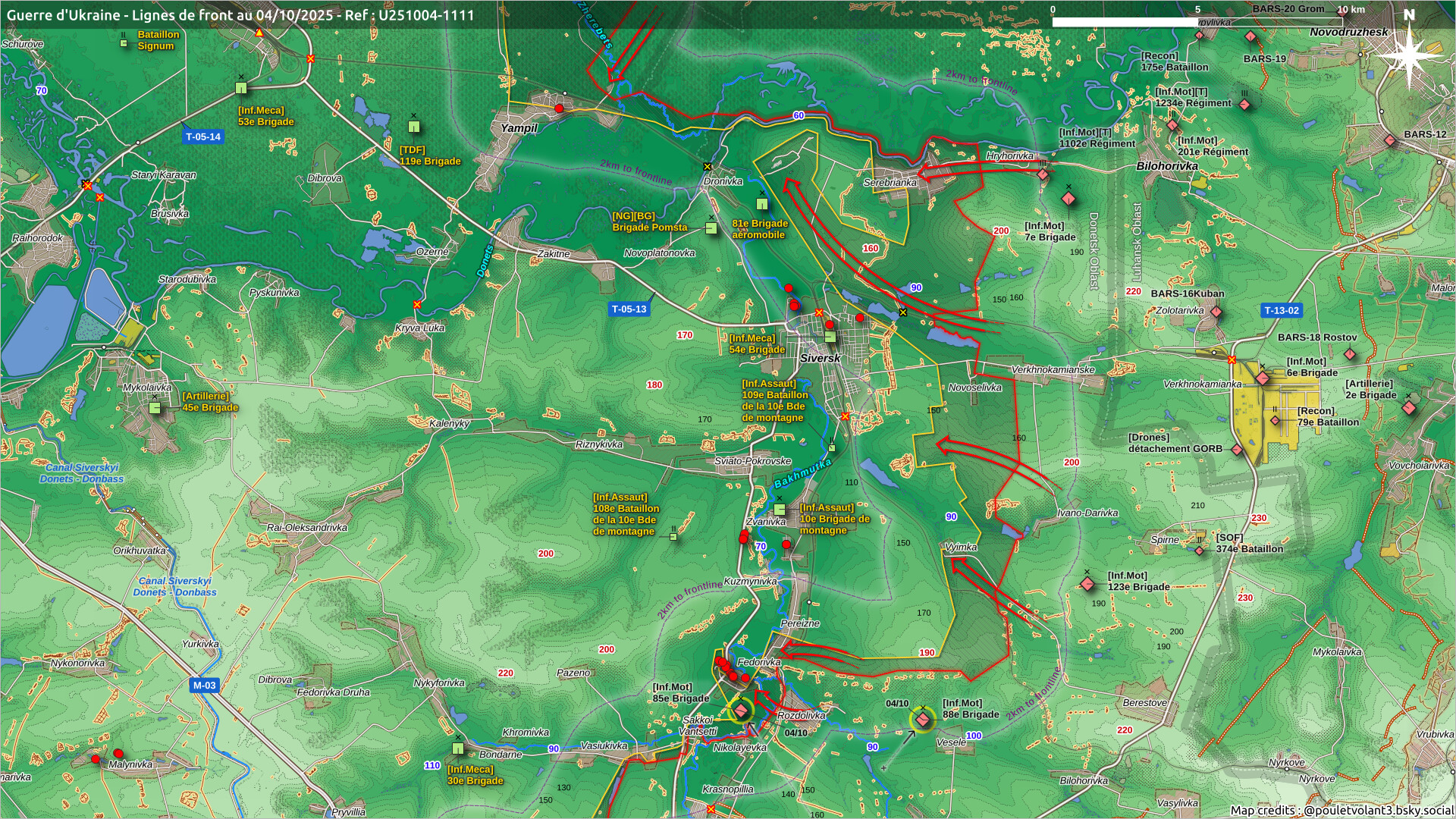Click the 85e Brigade highlighted diamond marker
This screenshot has height=819, width=1456.
(x=741, y=711)
